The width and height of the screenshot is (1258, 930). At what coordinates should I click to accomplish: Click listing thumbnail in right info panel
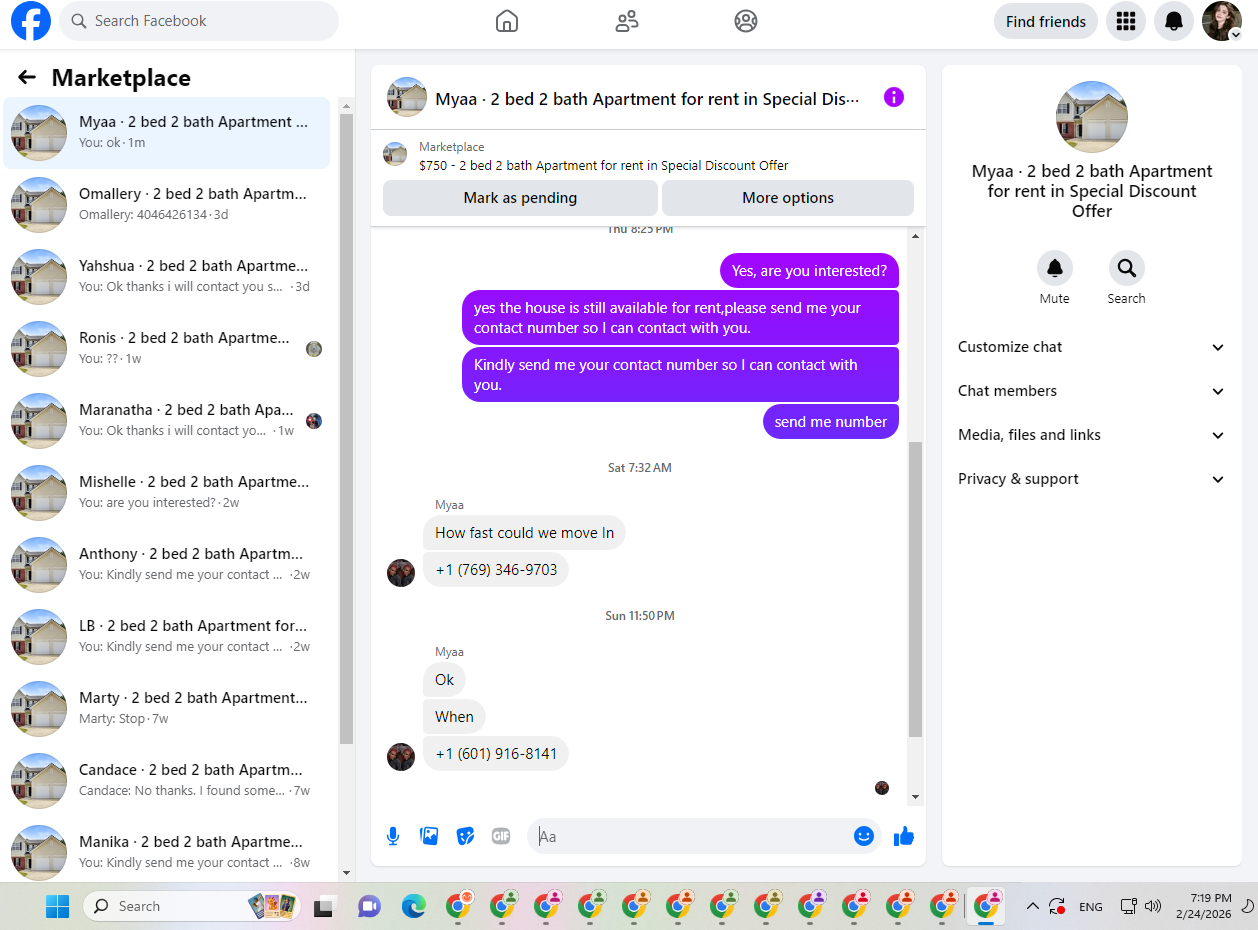pyautogui.click(x=1092, y=117)
